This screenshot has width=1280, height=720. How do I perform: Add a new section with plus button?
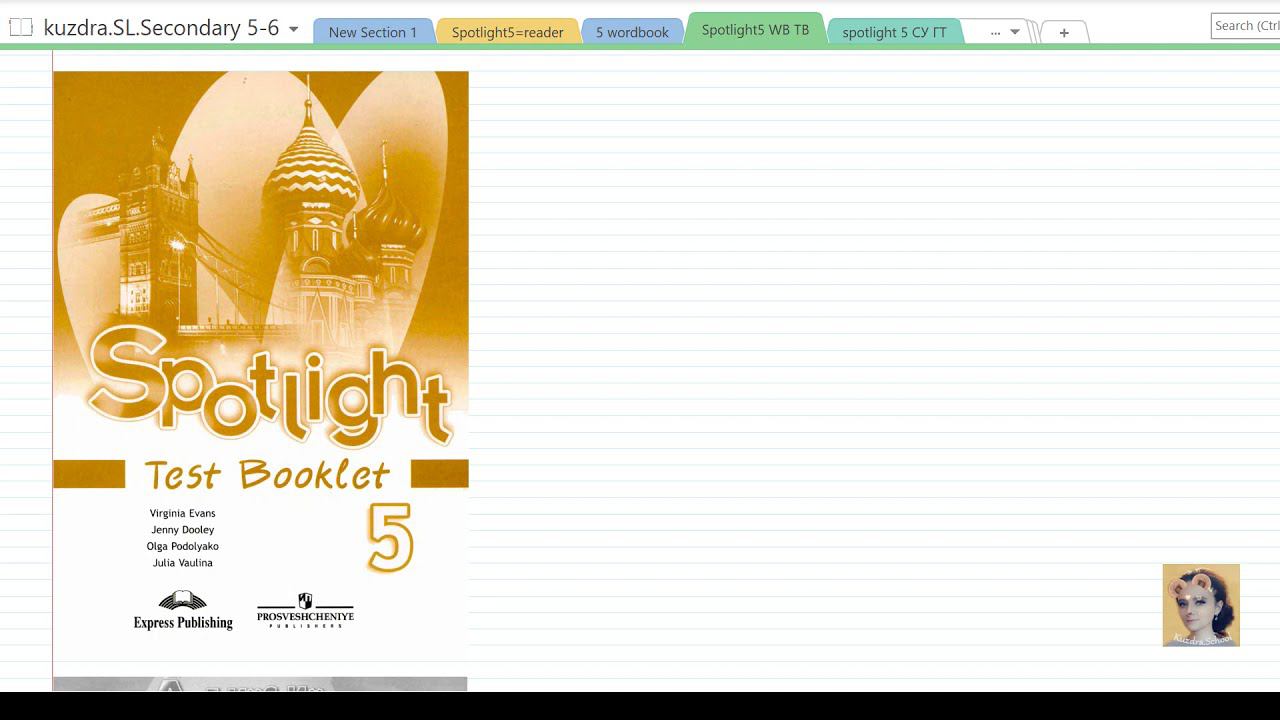click(x=1064, y=32)
